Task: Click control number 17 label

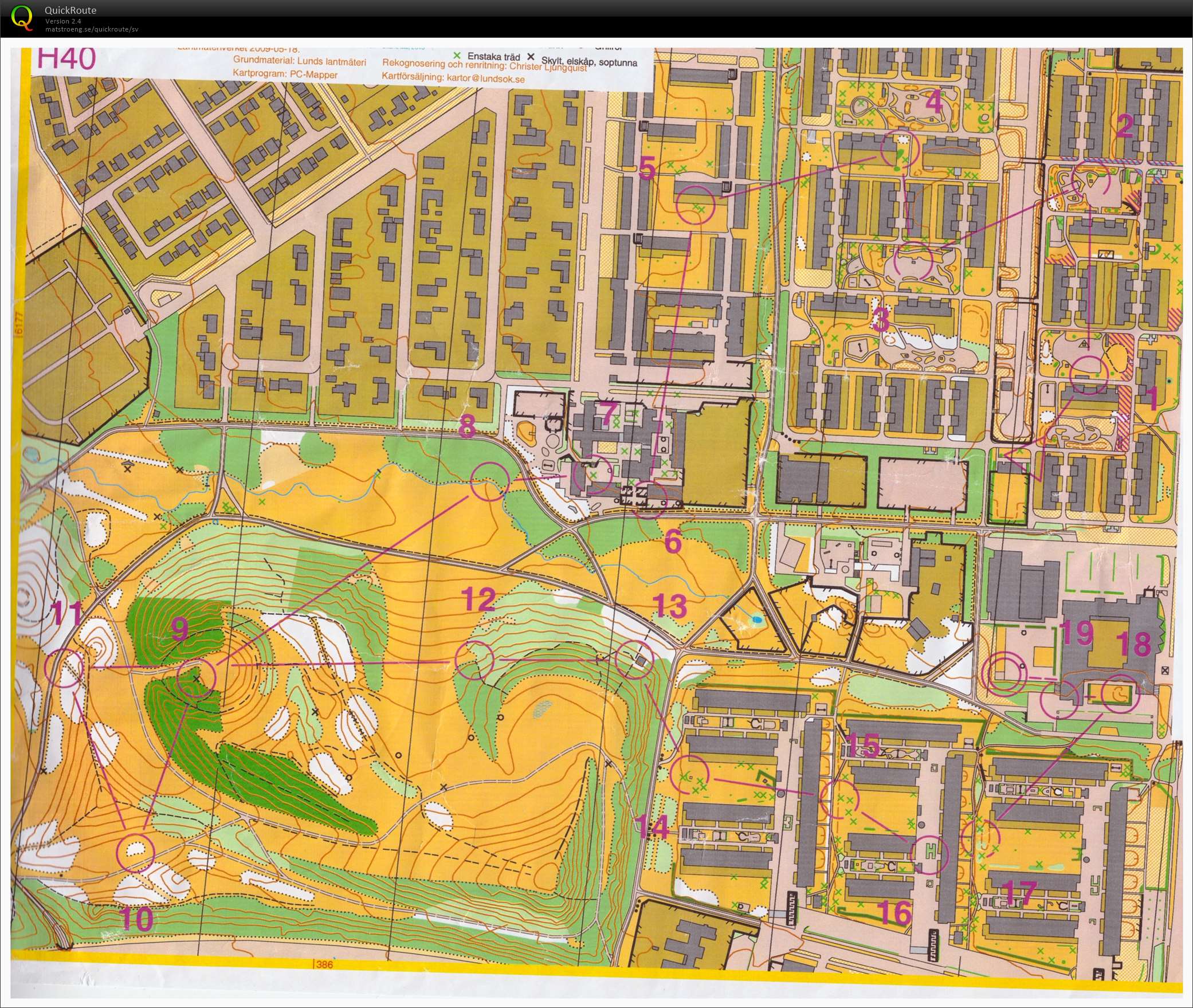Action: click(1019, 892)
